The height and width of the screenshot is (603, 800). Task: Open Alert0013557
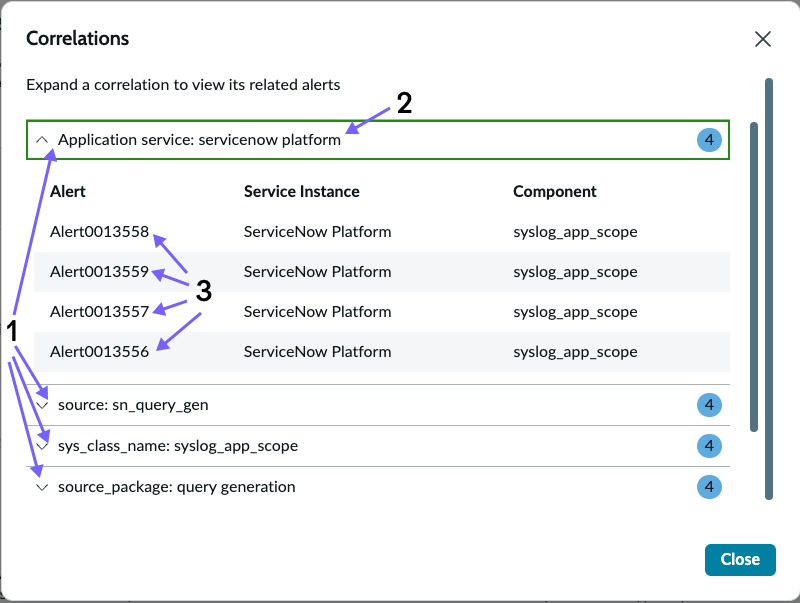(99, 312)
